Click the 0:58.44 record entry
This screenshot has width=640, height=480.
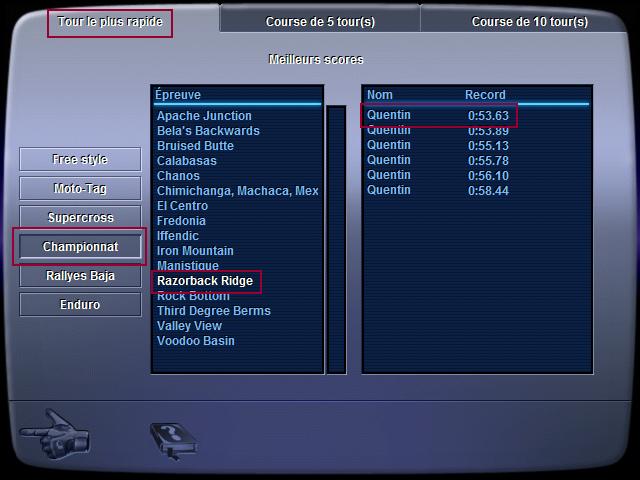[488, 190]
